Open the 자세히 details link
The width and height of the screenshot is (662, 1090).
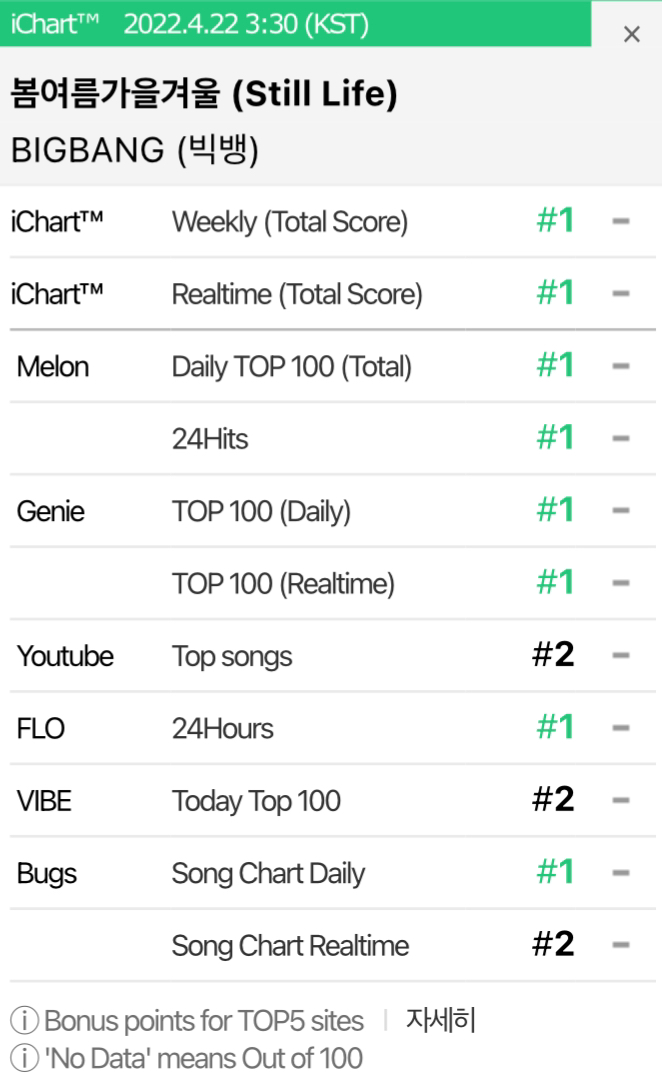(441, 1020)
